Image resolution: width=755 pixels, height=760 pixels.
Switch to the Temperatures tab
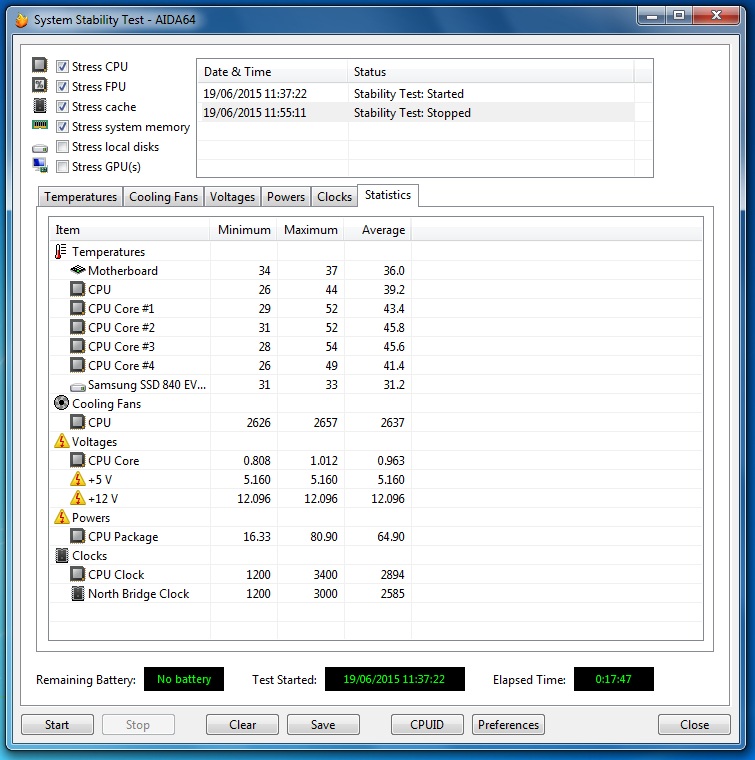(x=80, y=197)
